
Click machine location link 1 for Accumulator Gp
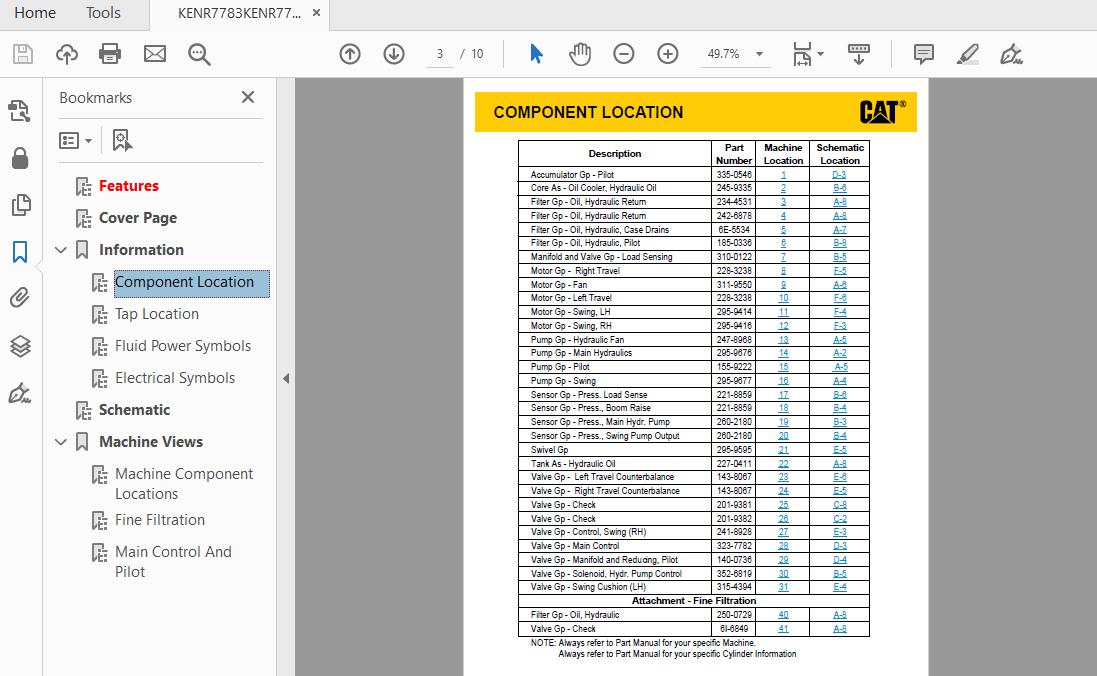tap(783, 175)
